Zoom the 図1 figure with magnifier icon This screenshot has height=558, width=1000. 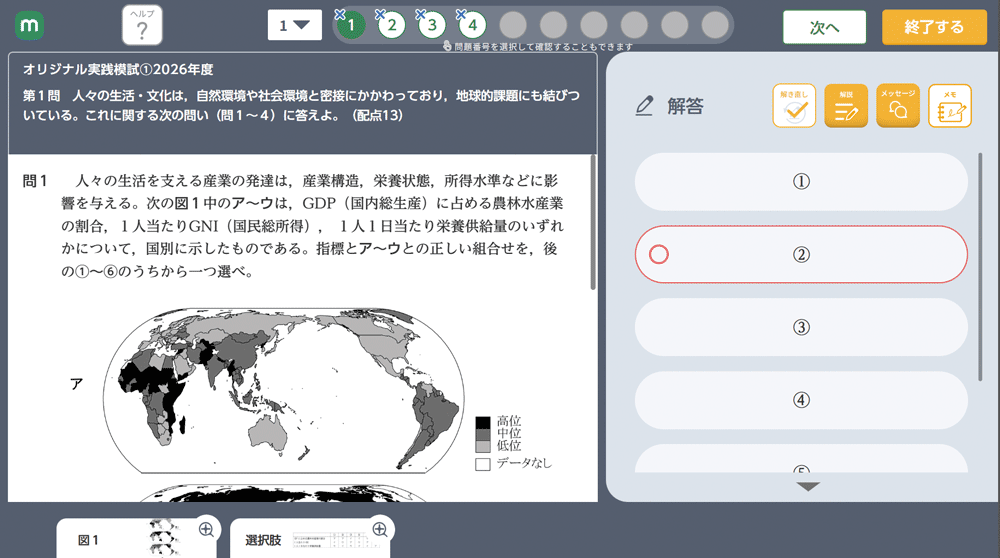click(206, 529)
